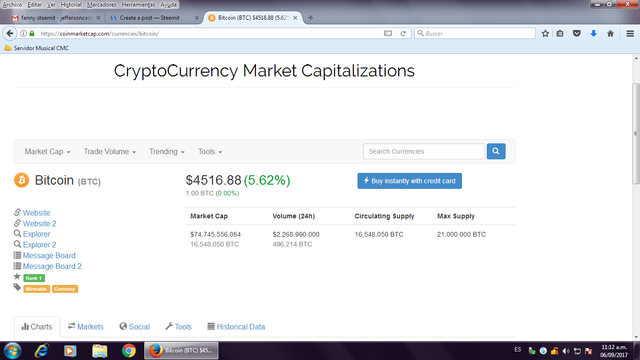Open a new tab with plus button

click(311, 18)
